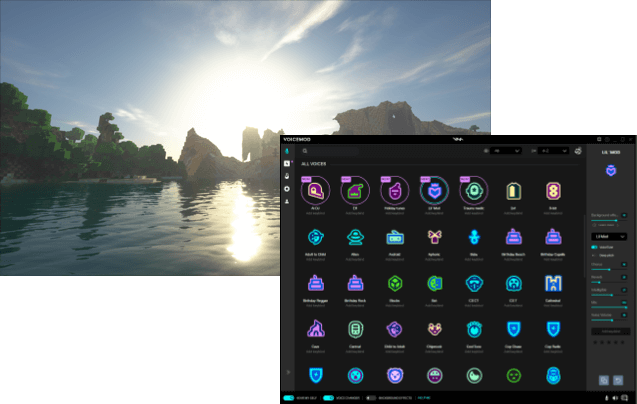Toggle Background effects in voice panel
637x404 pixels.
click(624, 215)
